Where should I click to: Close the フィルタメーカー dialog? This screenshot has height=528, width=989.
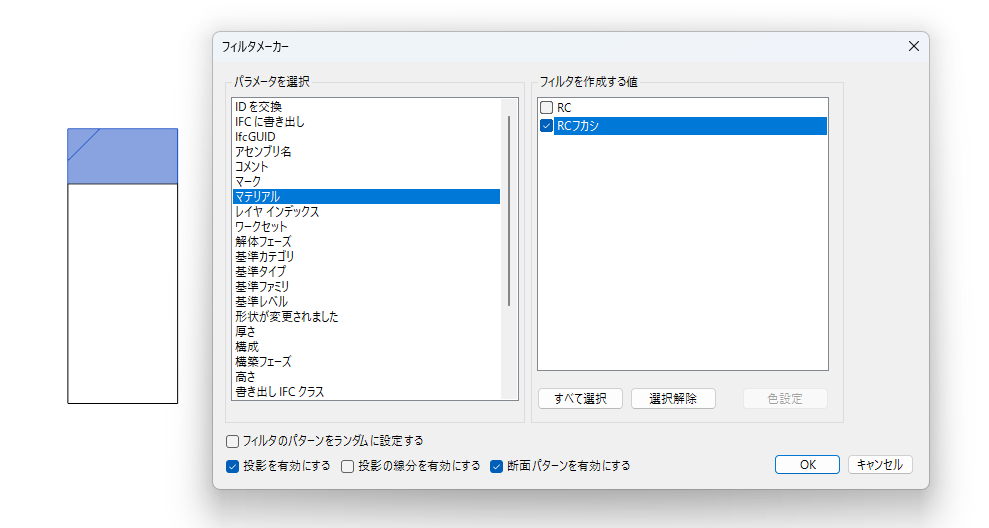point(913,47)
